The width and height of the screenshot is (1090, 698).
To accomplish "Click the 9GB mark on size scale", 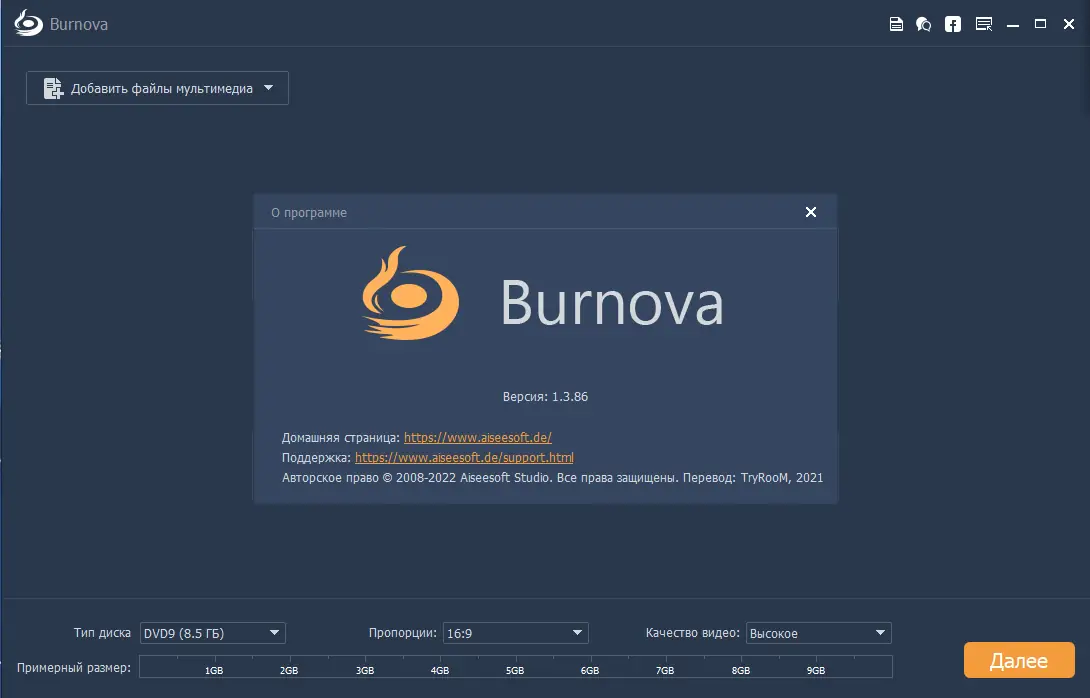I will (x=815, y=670).
